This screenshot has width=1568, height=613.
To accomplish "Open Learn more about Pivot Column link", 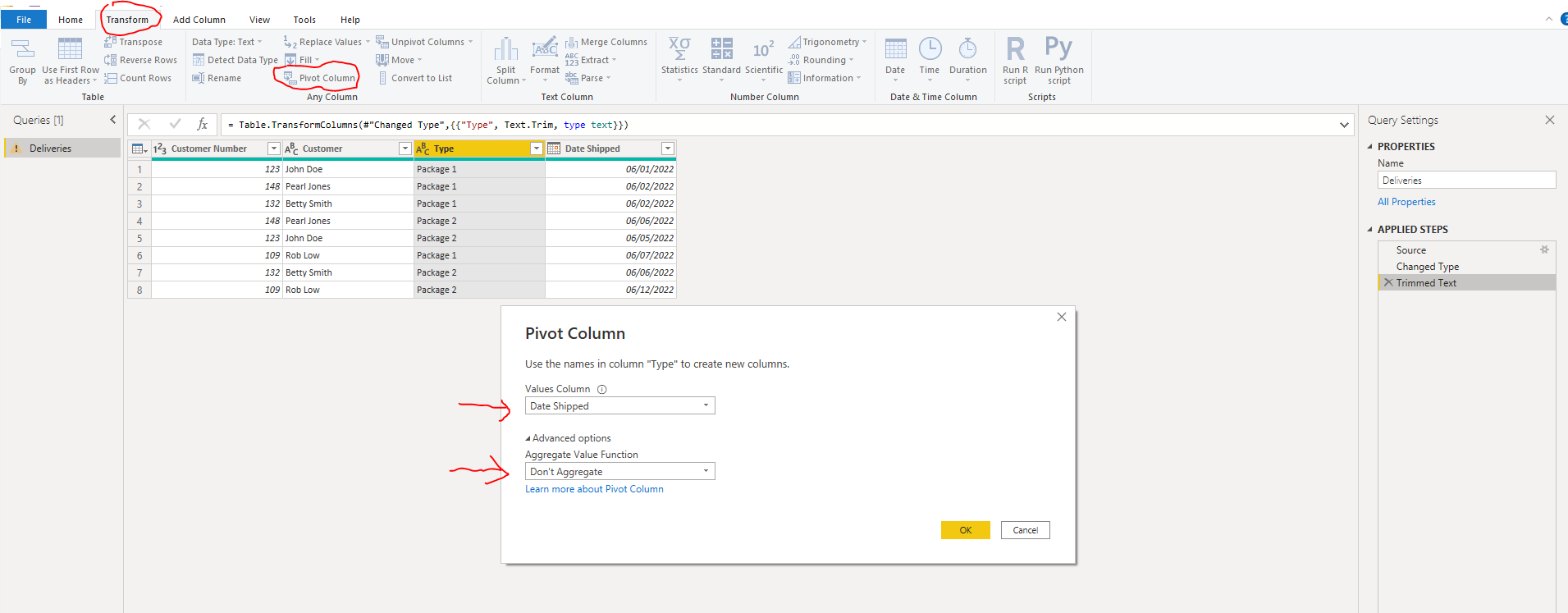I will coord(594,489).
